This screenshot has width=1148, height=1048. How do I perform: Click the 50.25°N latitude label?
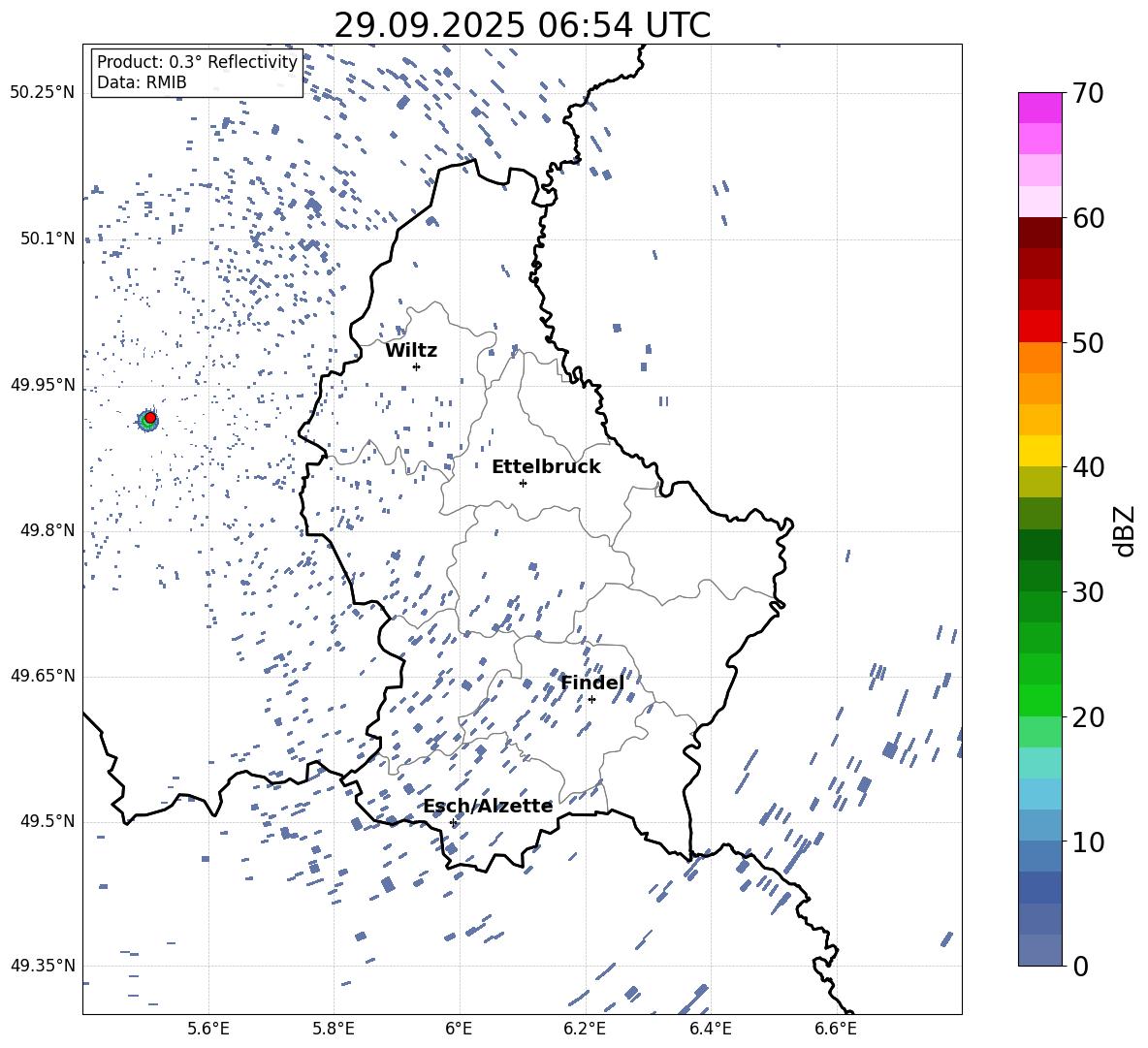(x=43, y=93)
